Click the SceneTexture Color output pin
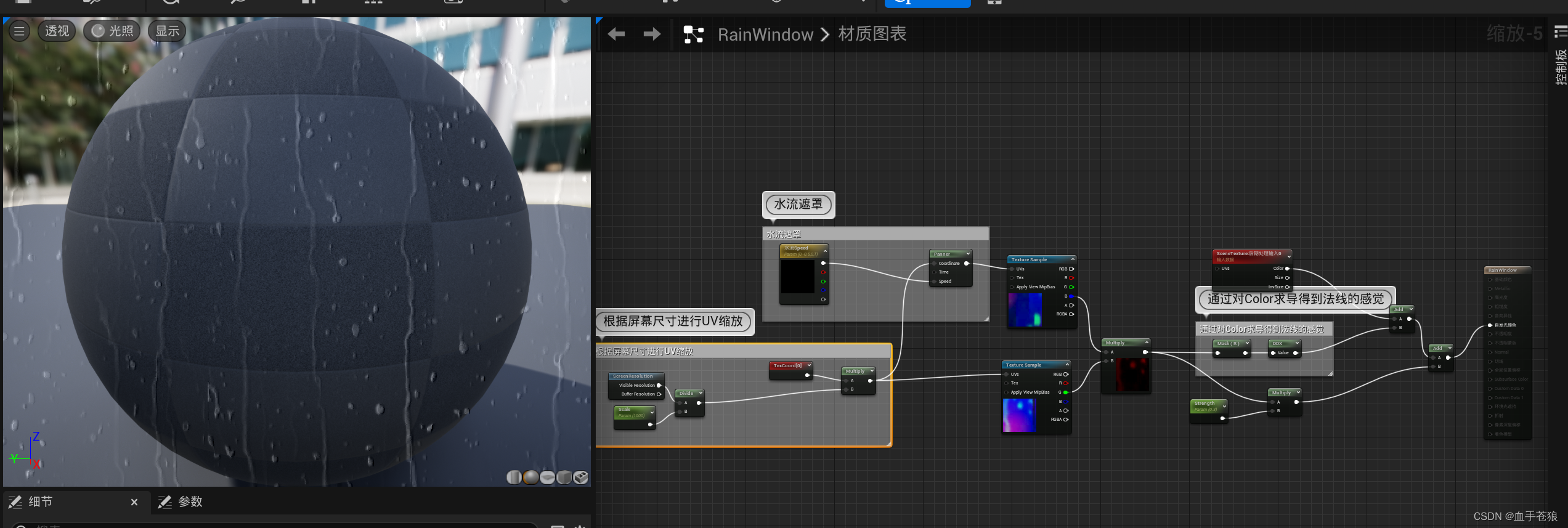1568x528 pixels. click(x=1287, y=269)
